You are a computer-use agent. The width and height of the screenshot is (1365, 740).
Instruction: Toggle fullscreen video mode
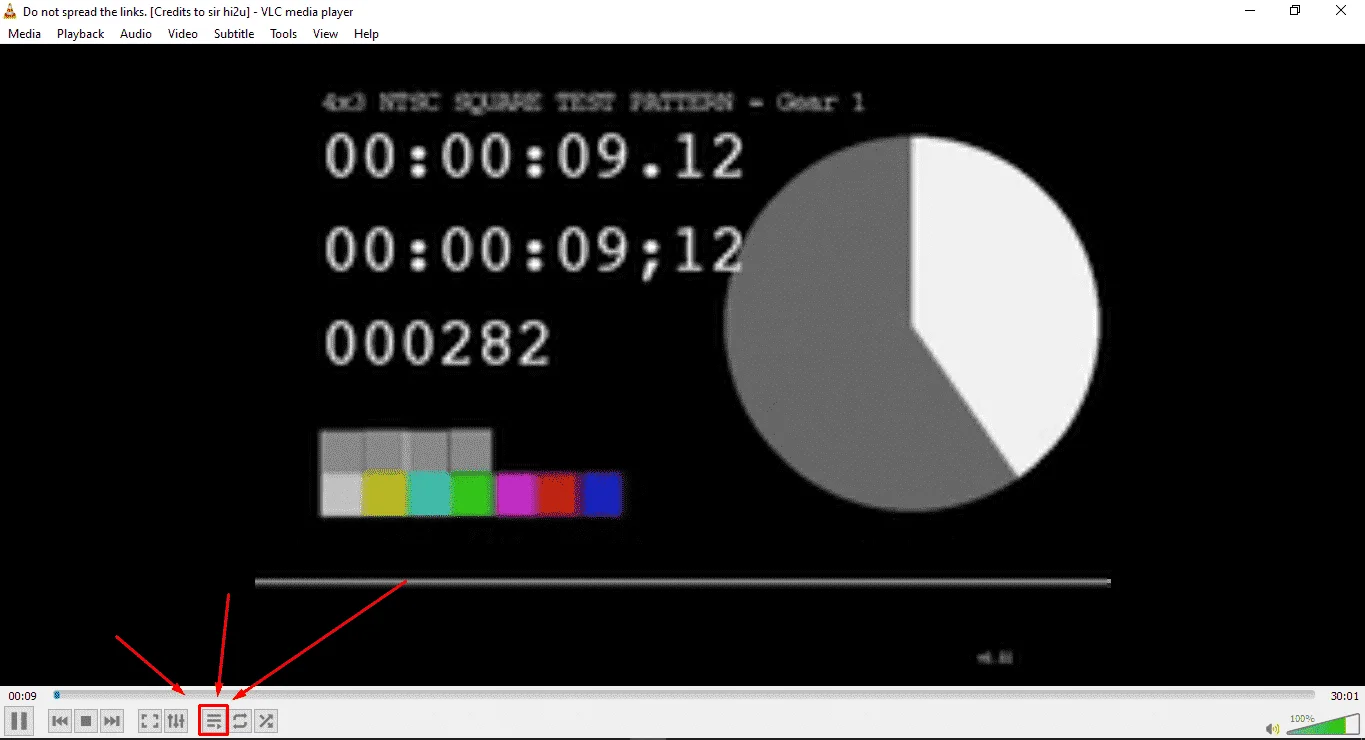[149, 720]
